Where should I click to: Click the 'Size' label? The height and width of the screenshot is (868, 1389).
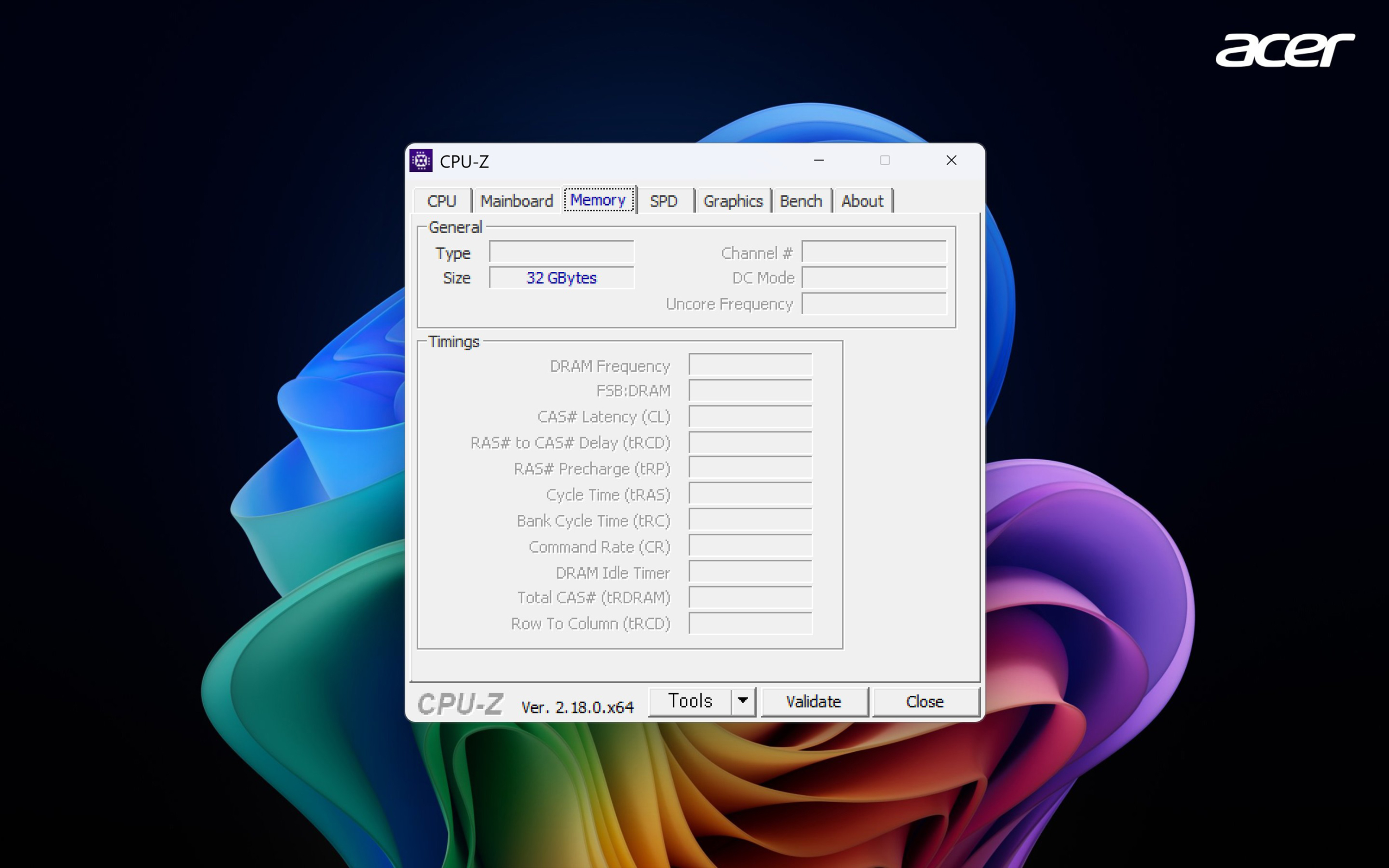click(457, 278)
